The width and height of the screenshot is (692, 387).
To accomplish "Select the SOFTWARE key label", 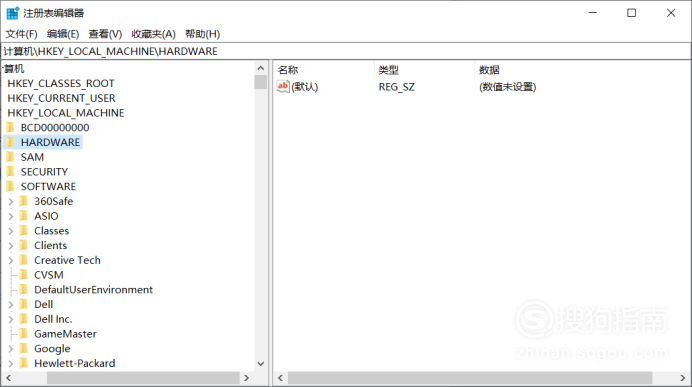I will (x=48, y=186).
